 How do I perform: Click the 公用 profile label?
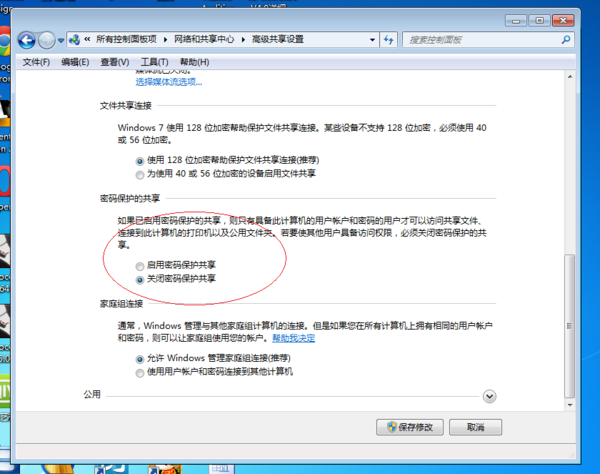click(x=92, y=394)
